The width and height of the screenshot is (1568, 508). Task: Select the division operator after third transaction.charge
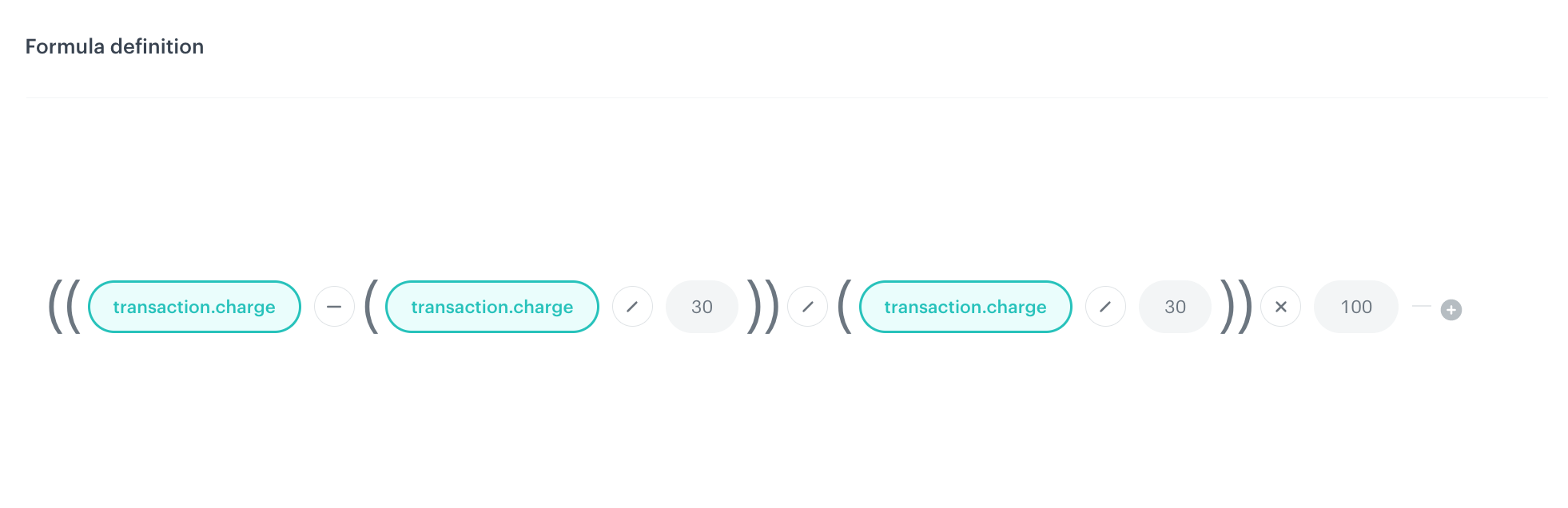pos(1105,306)
